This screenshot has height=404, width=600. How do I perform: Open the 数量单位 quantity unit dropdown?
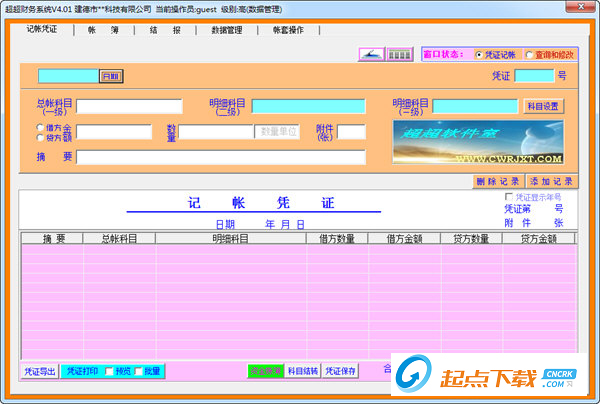278,132
